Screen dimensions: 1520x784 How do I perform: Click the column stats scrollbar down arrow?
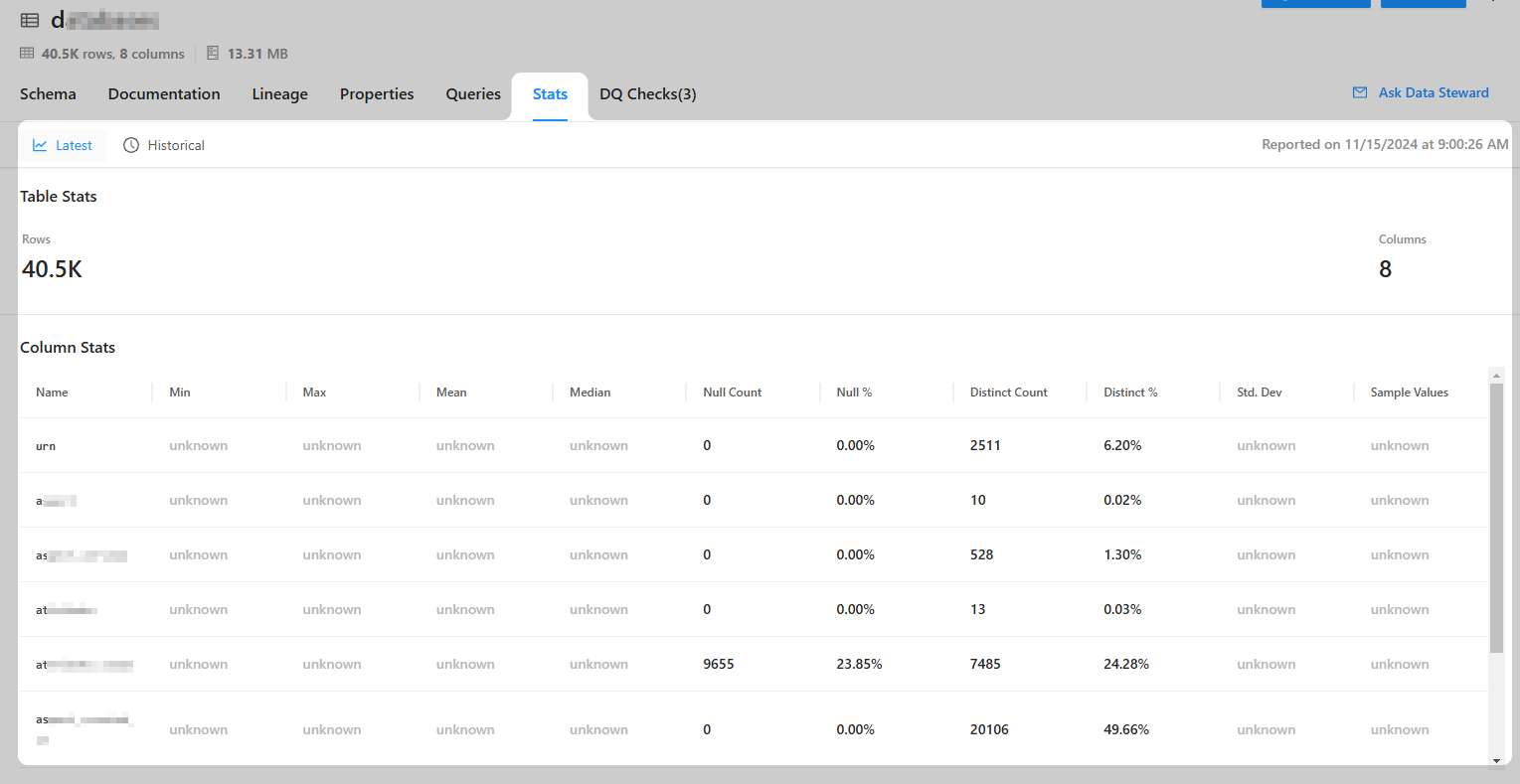[1496, 761]
